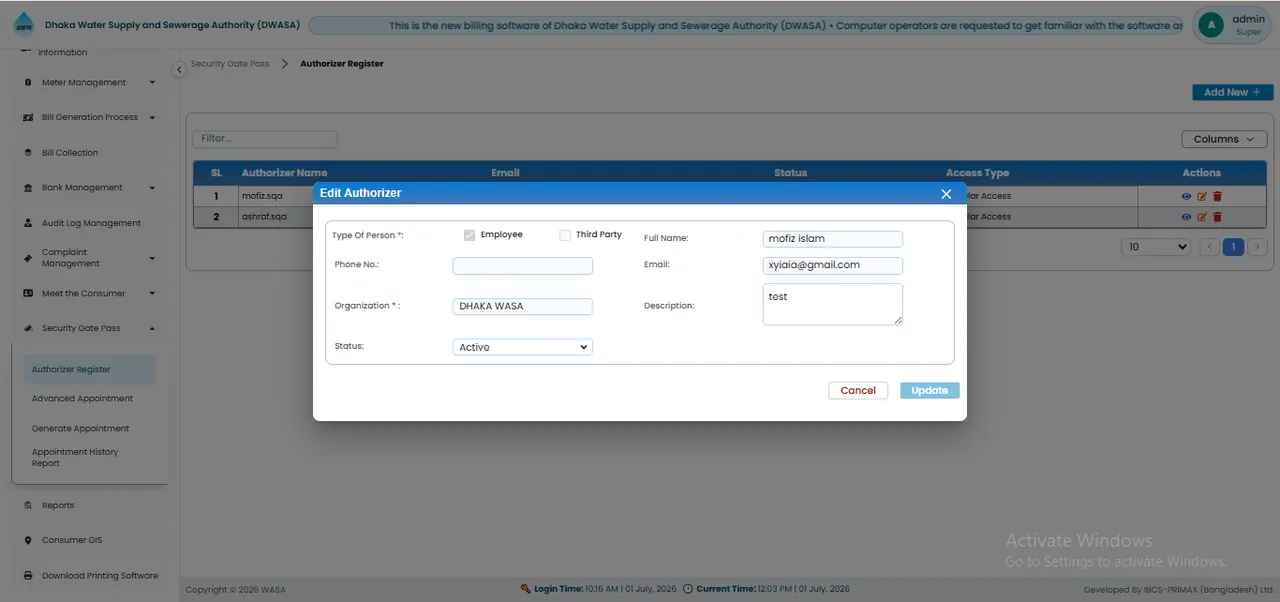Toggle the Third Party checkbox
1280x602 pixels.
pyautogui.click(x=565, y=235)
